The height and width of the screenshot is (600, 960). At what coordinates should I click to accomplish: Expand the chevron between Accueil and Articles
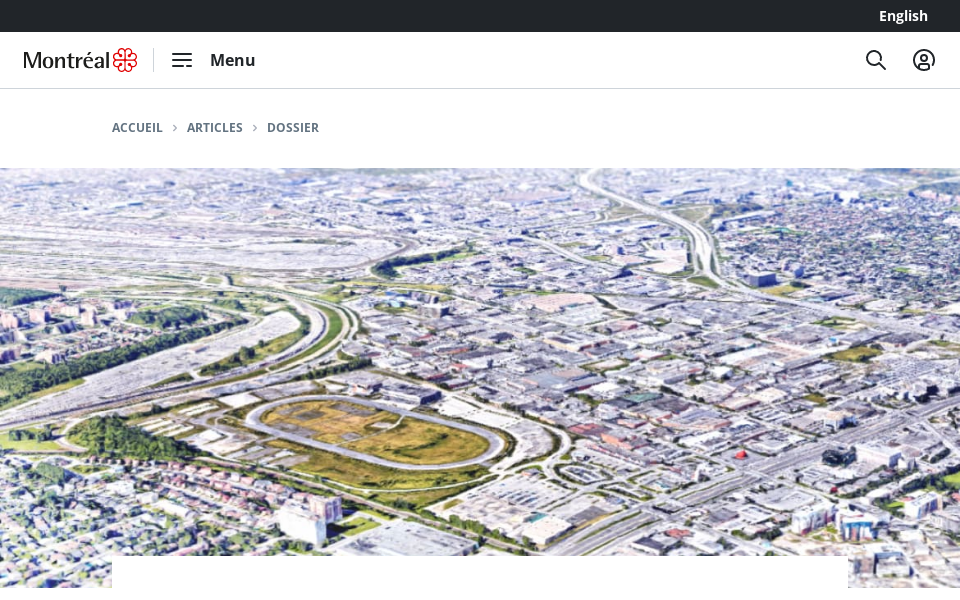click(175, 128)
